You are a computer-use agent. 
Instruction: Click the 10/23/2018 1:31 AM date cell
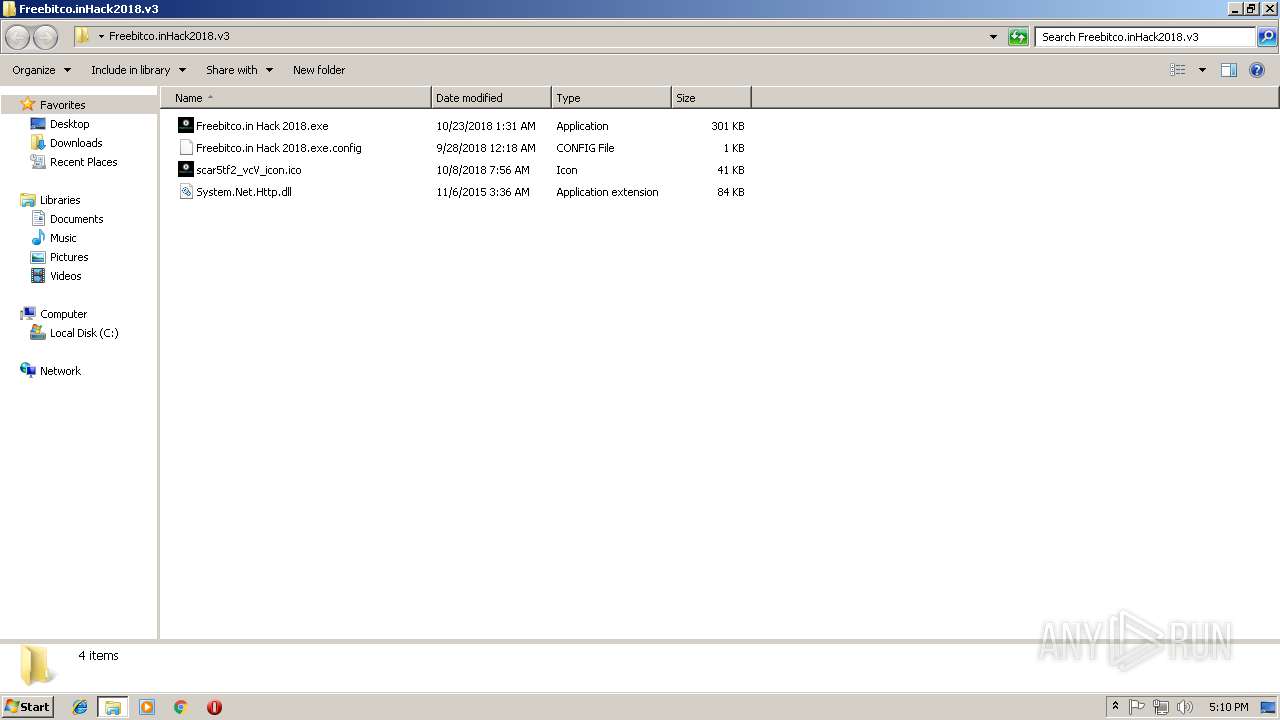click(486, 126)
